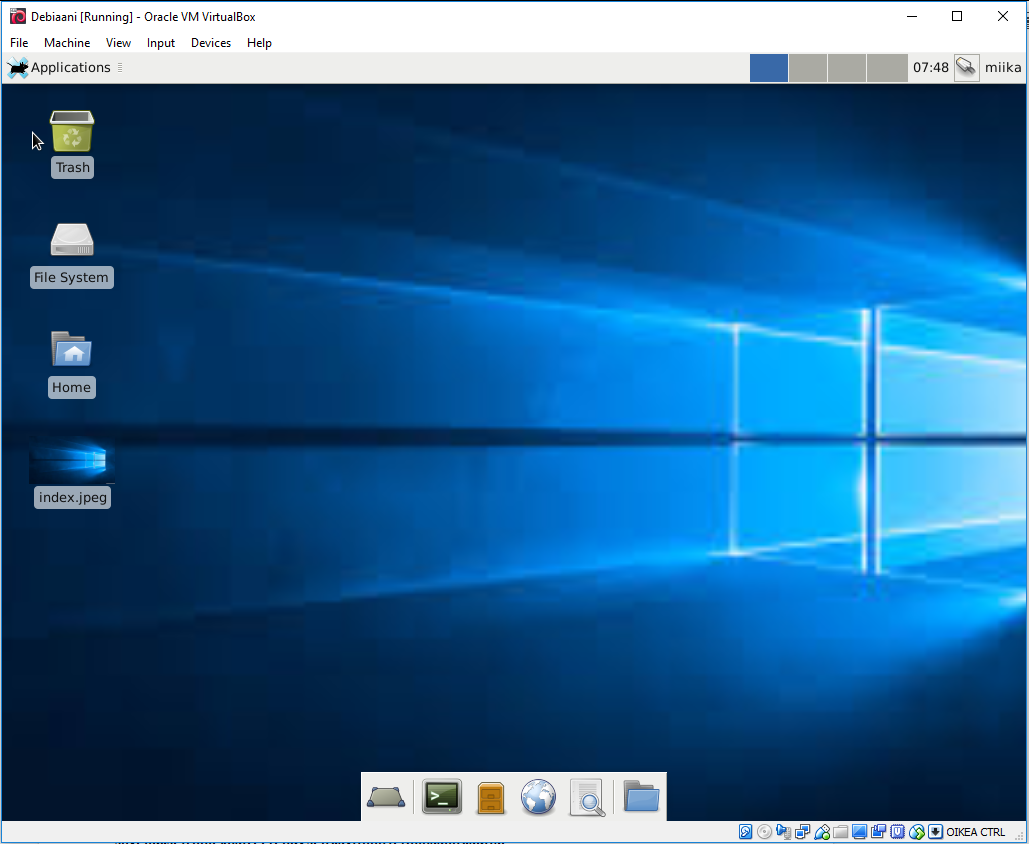Open Application Finder magnifier icon
1029x844 pixels.
(587, 797)
